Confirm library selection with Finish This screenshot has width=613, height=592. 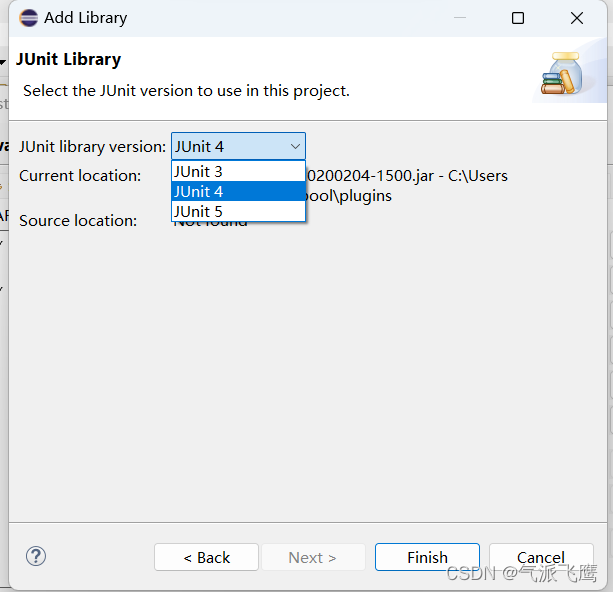[427, 557]
